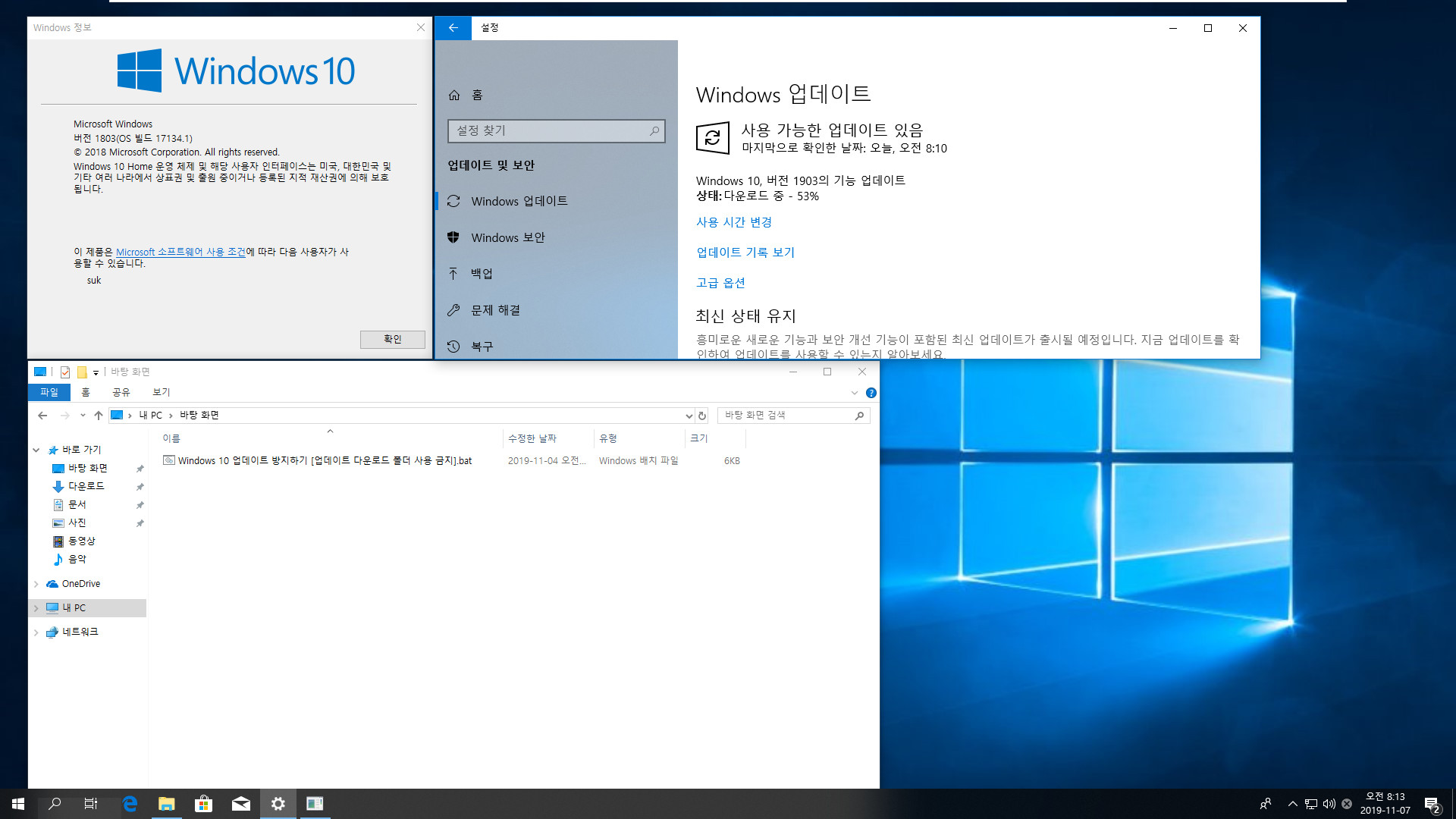Expand the ribbon with the chevron arrow
This screenshot has height=819, width=1456.
pos(855,393)
